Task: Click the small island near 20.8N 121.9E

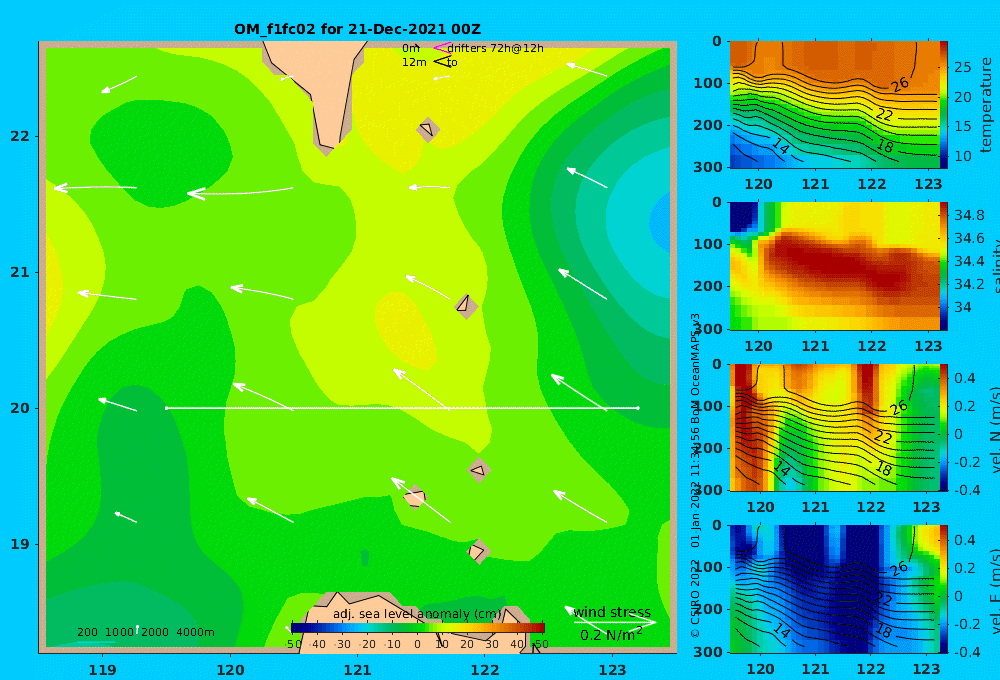Action: click(466, 306)
